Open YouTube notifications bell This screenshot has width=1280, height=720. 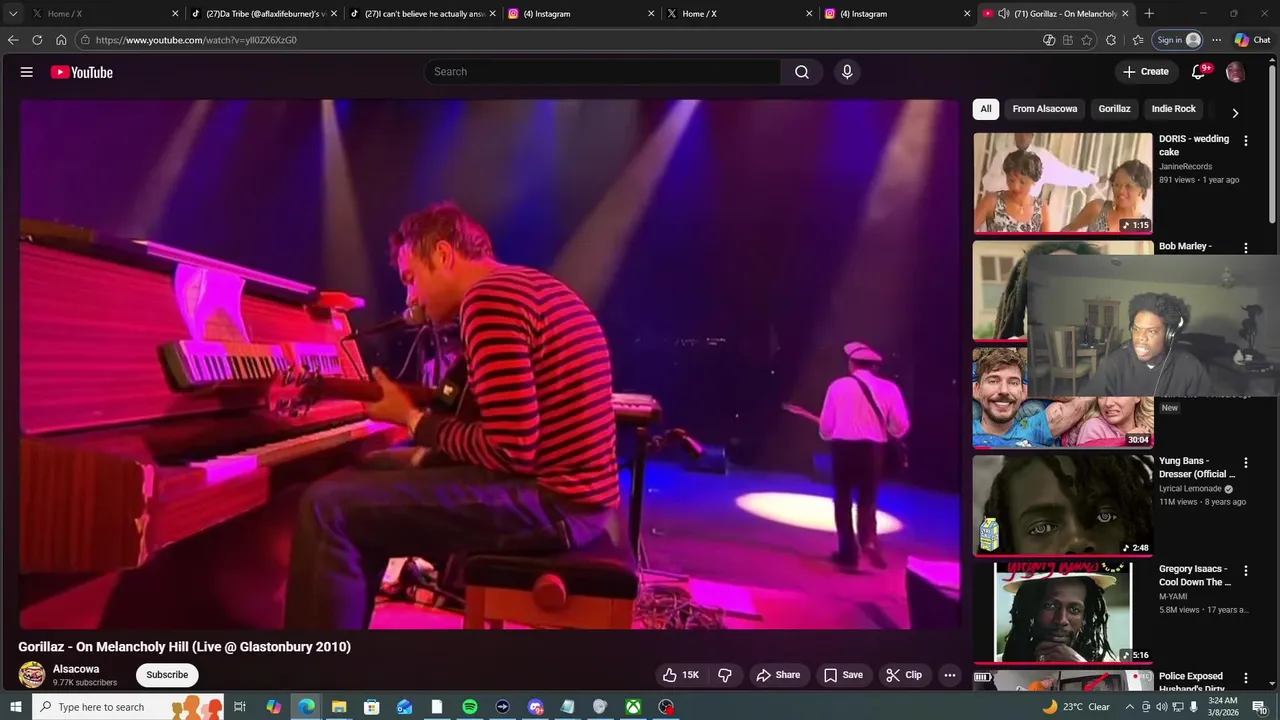click(1199, 72)
